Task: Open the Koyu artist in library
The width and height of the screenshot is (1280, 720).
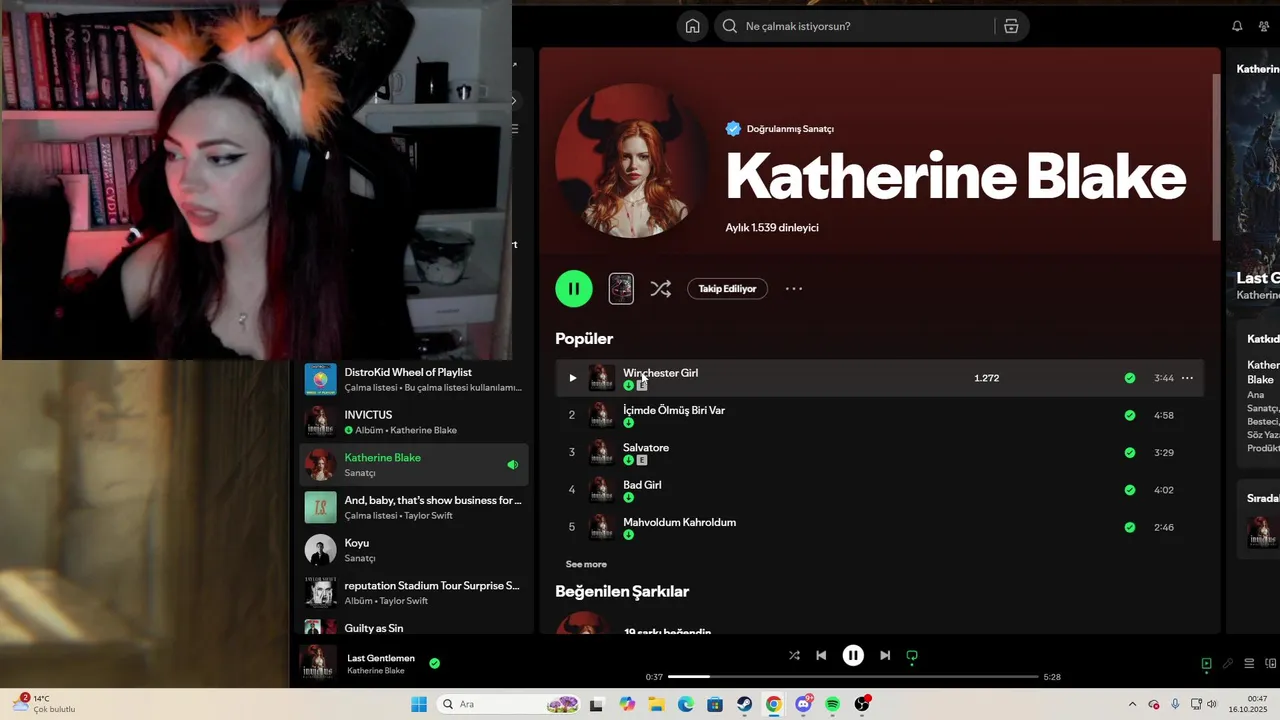Action: tap(414, 550)
